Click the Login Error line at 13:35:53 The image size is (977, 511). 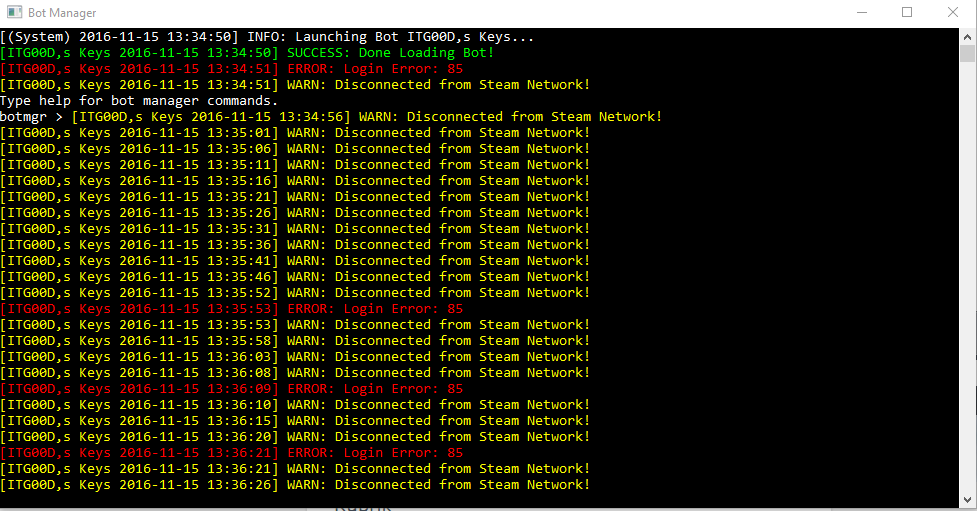tap(232, 308)
